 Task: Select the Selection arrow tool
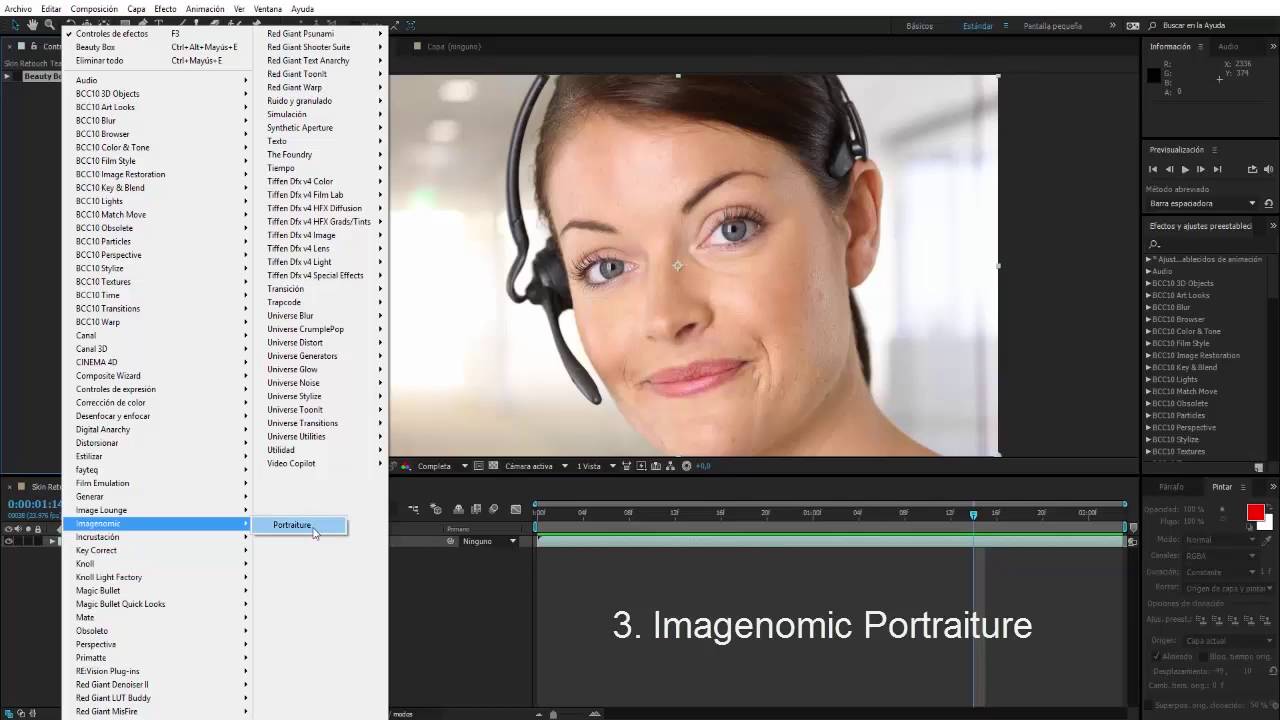(x=15, y=24)
